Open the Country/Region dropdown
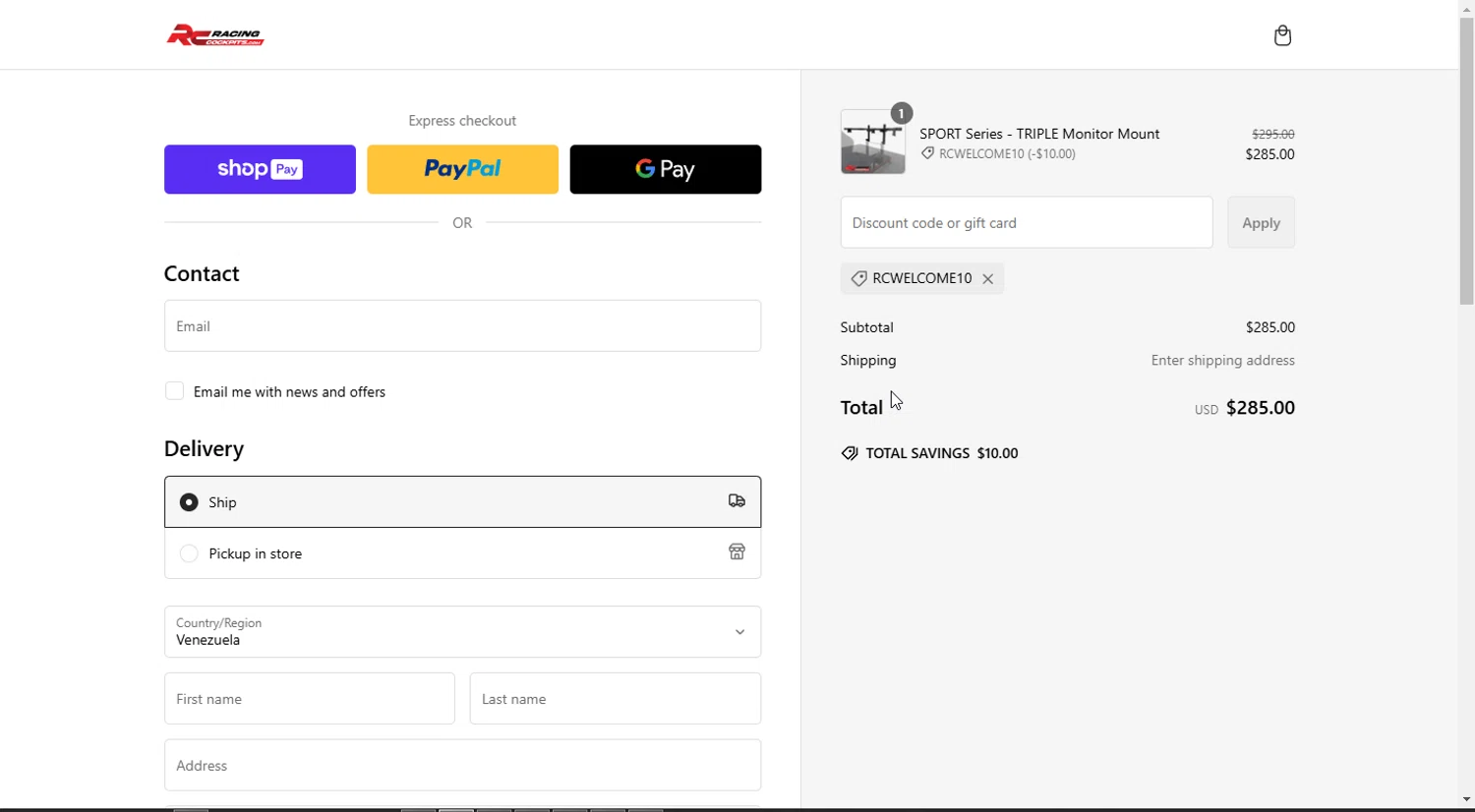1475x812 pixels. point(462,632)
